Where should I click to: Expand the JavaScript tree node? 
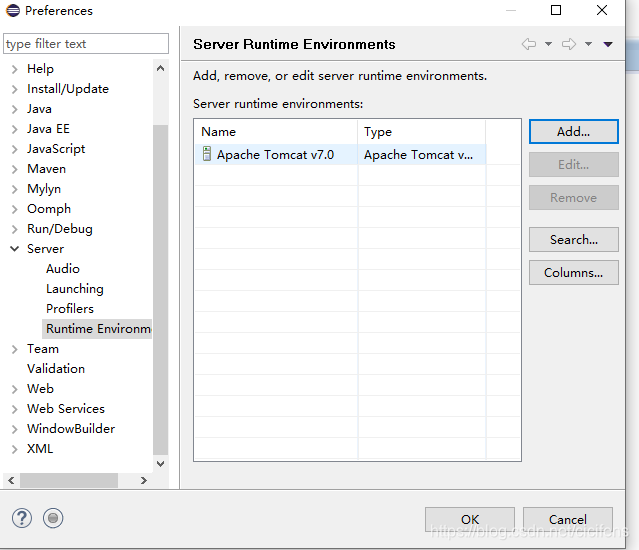[15, 149]
